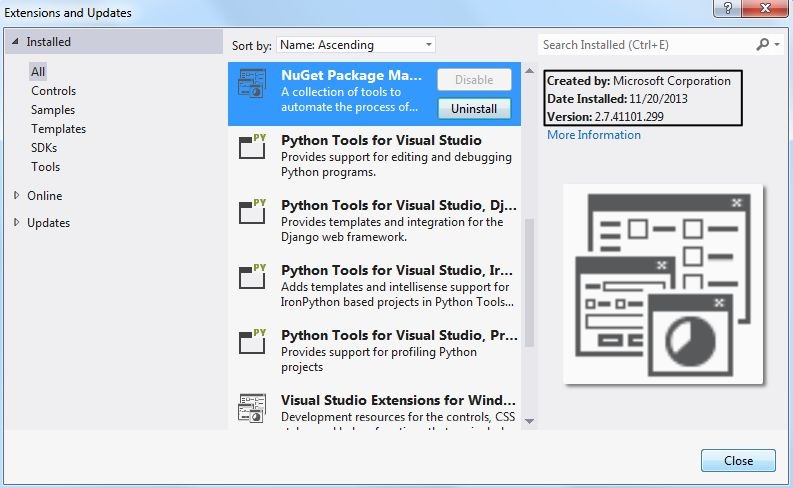793x488 pixels.
Task: Click the Python Tools Django extension icon
Action: [x=252, y=211]
